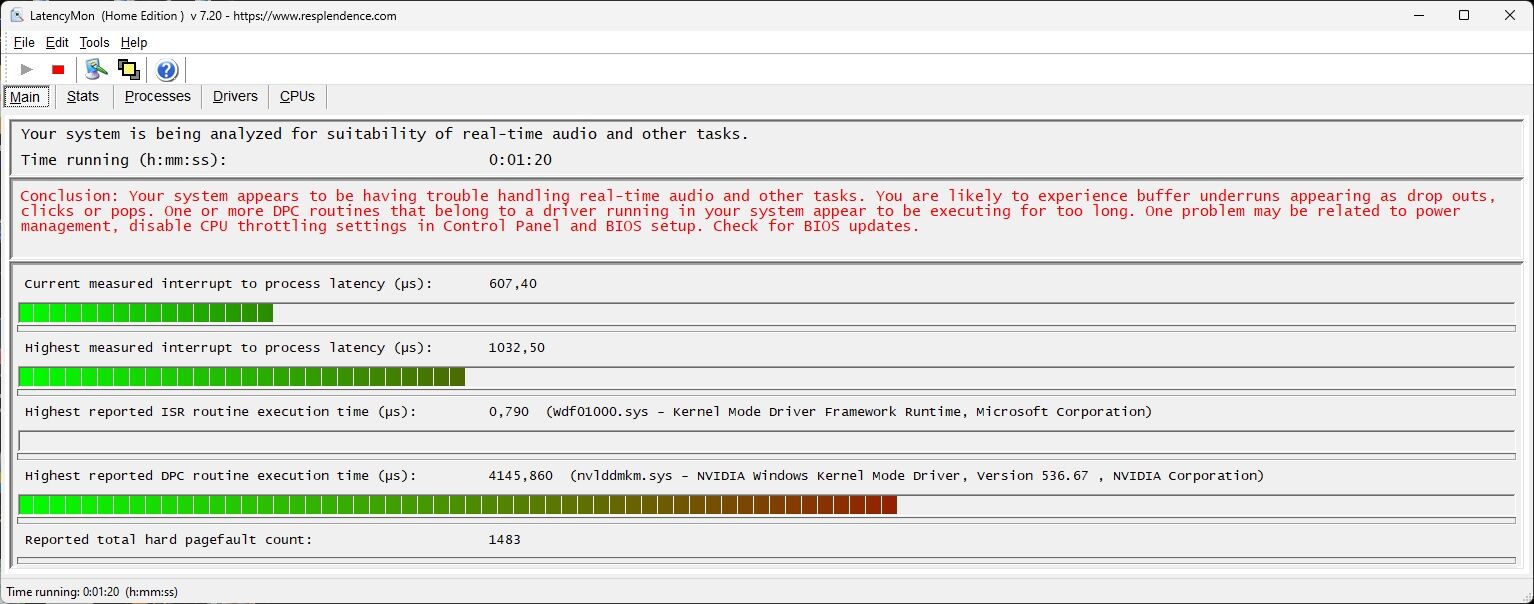Screen dimensions: 1534x604
Task: Select highest latency value 1032,50
Action: pyautogui.click(x=517, y=348)
